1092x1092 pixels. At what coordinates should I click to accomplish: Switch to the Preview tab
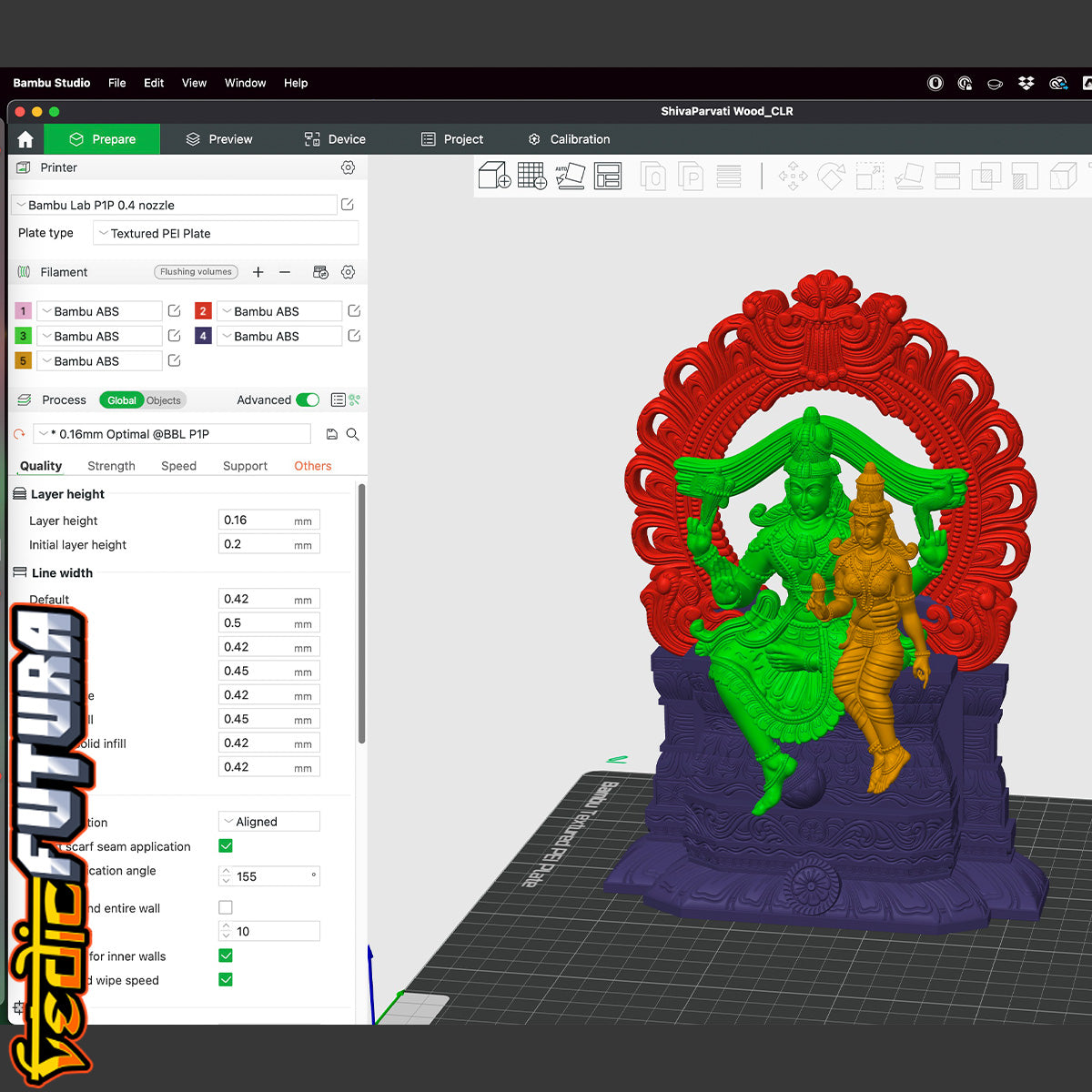(x=219, y=139)
